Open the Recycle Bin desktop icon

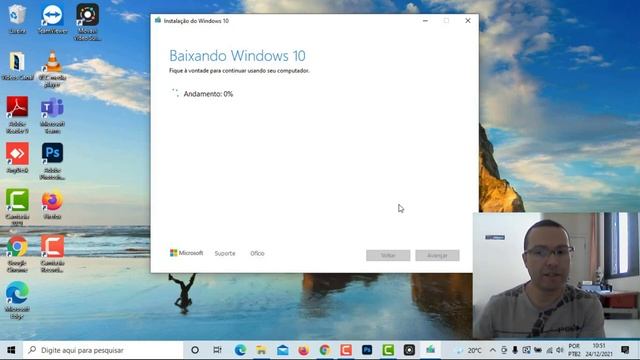[17, 19]
